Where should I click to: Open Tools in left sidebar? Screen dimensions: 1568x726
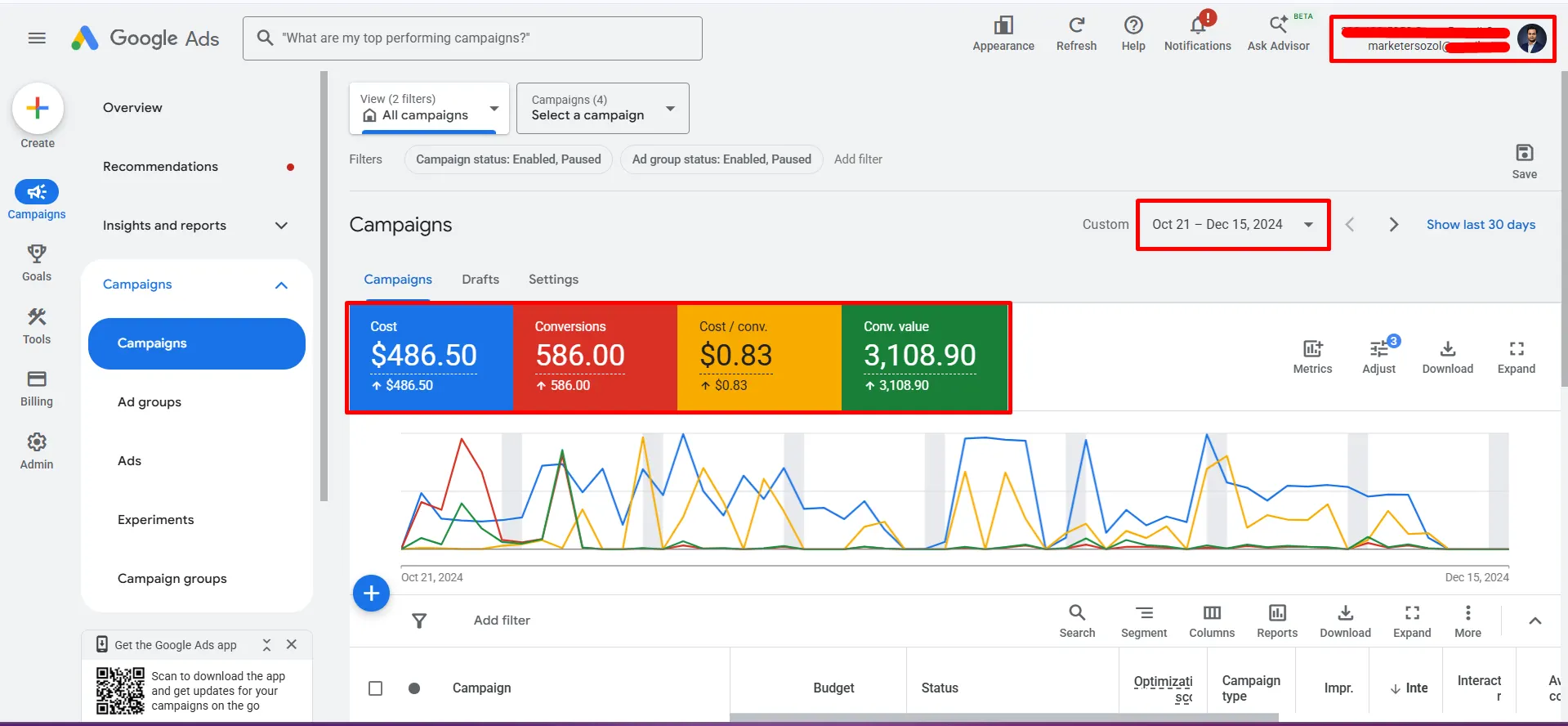pos(37,325)
